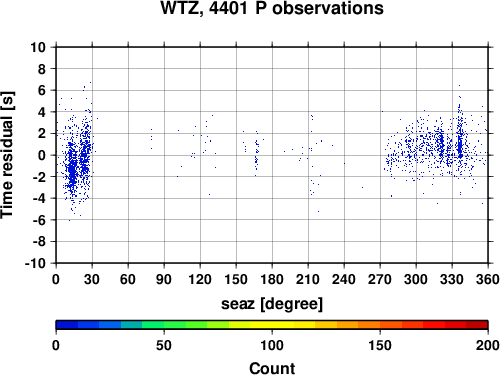Viewport: 500px width, 375px height.
Task: Click the y-axis tick label -10
Action: [x=35, y=263]
